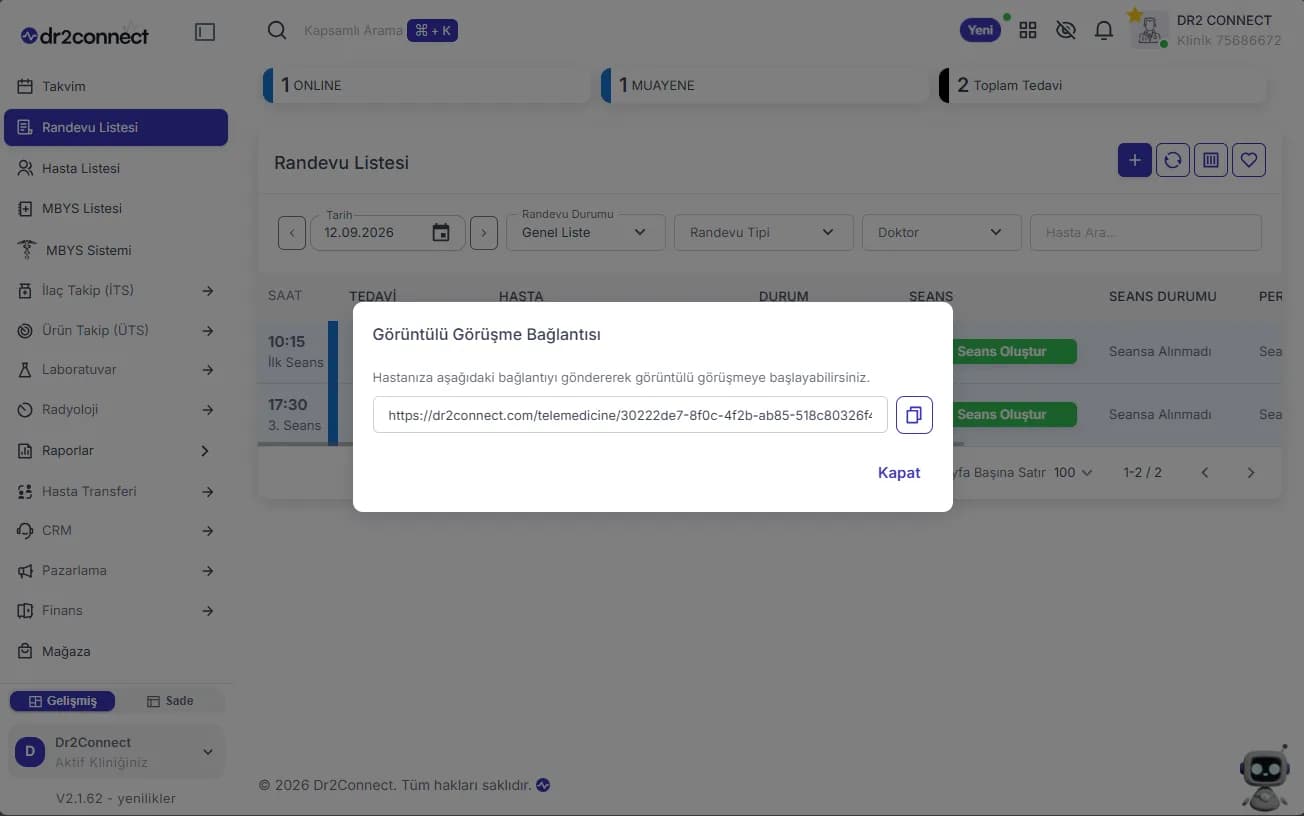
Task: Switch to Sade view mode
Action: pos(169,701)
